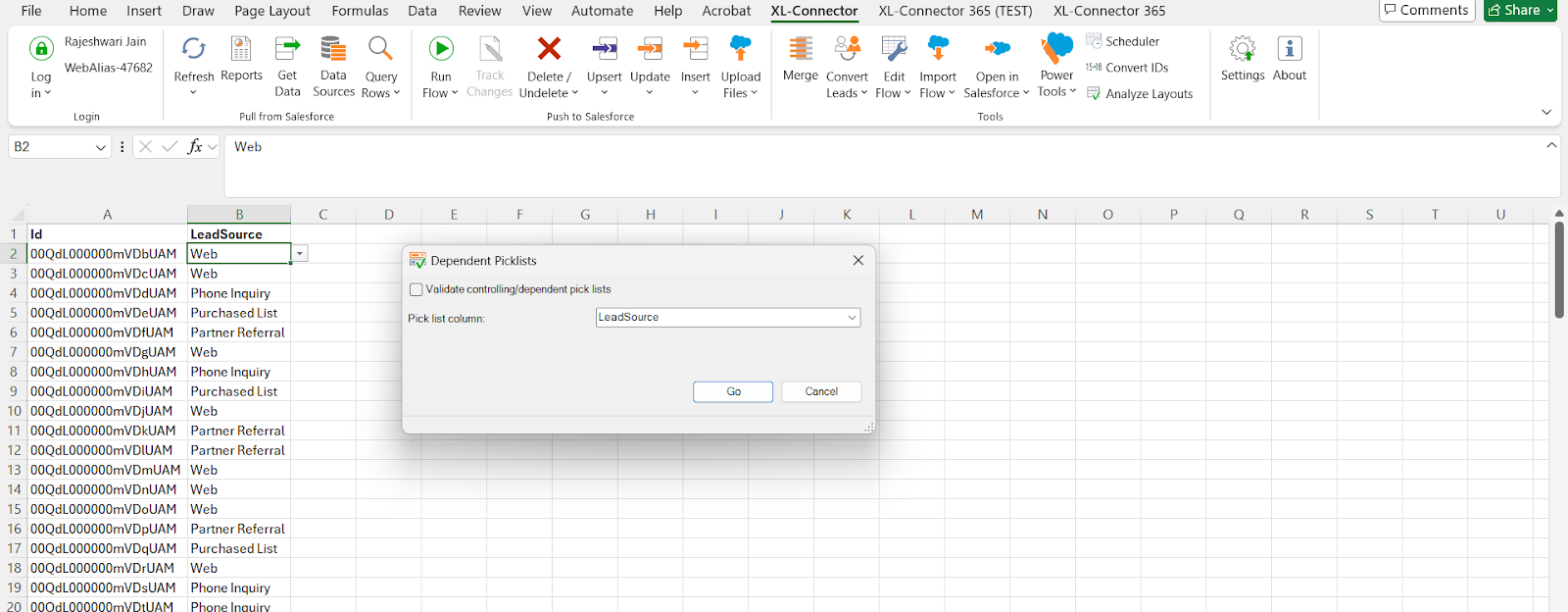Viewport: 1568px width, 612px height.
Task: Switch to the Home tab
Action: point(88,11)
